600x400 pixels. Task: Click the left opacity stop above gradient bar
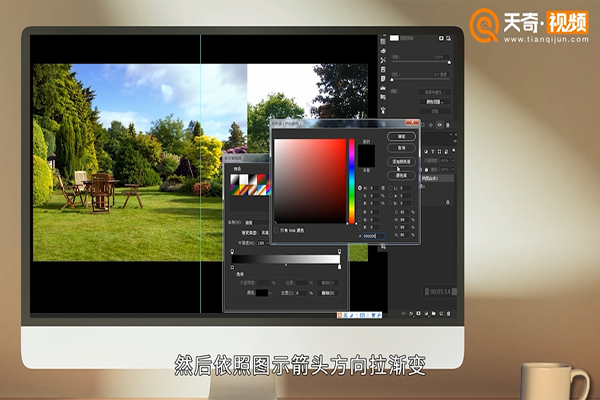tap(233, 250)
